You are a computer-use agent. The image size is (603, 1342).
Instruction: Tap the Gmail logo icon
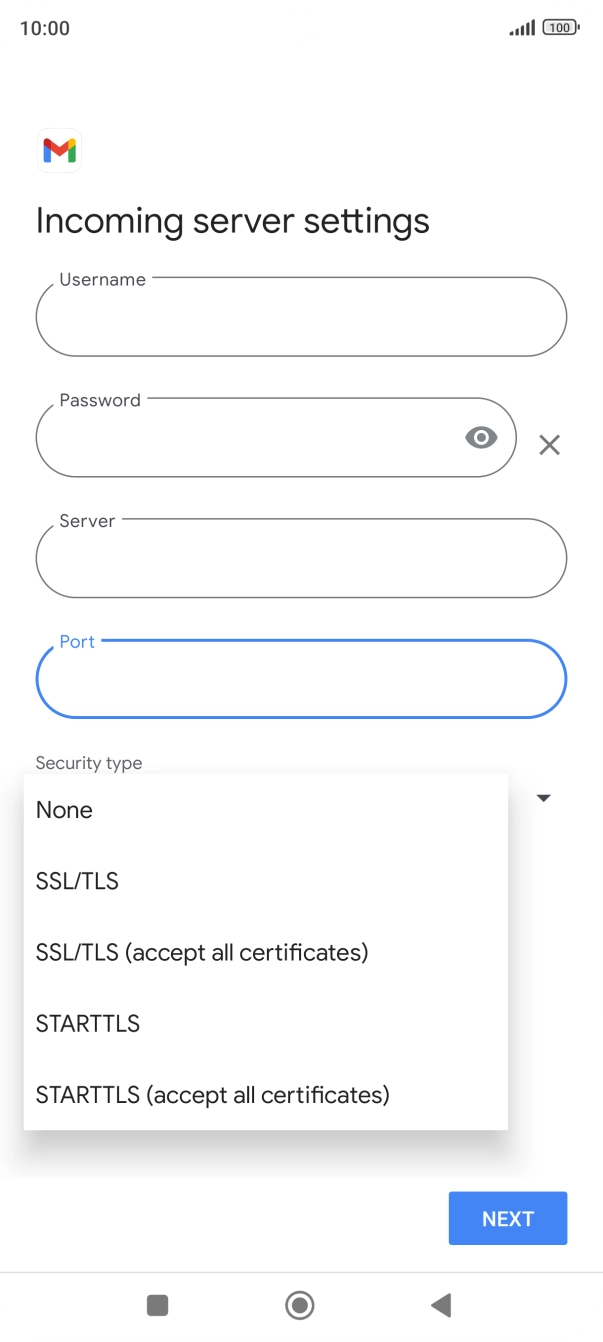click(59, 151)
